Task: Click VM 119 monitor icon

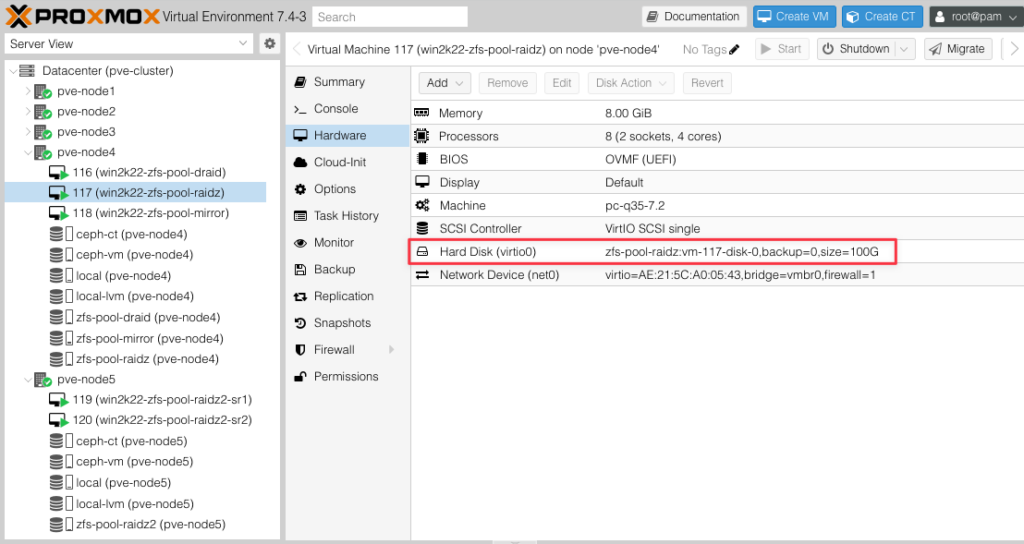Action: pyautogui.click(x=58, y=400)
